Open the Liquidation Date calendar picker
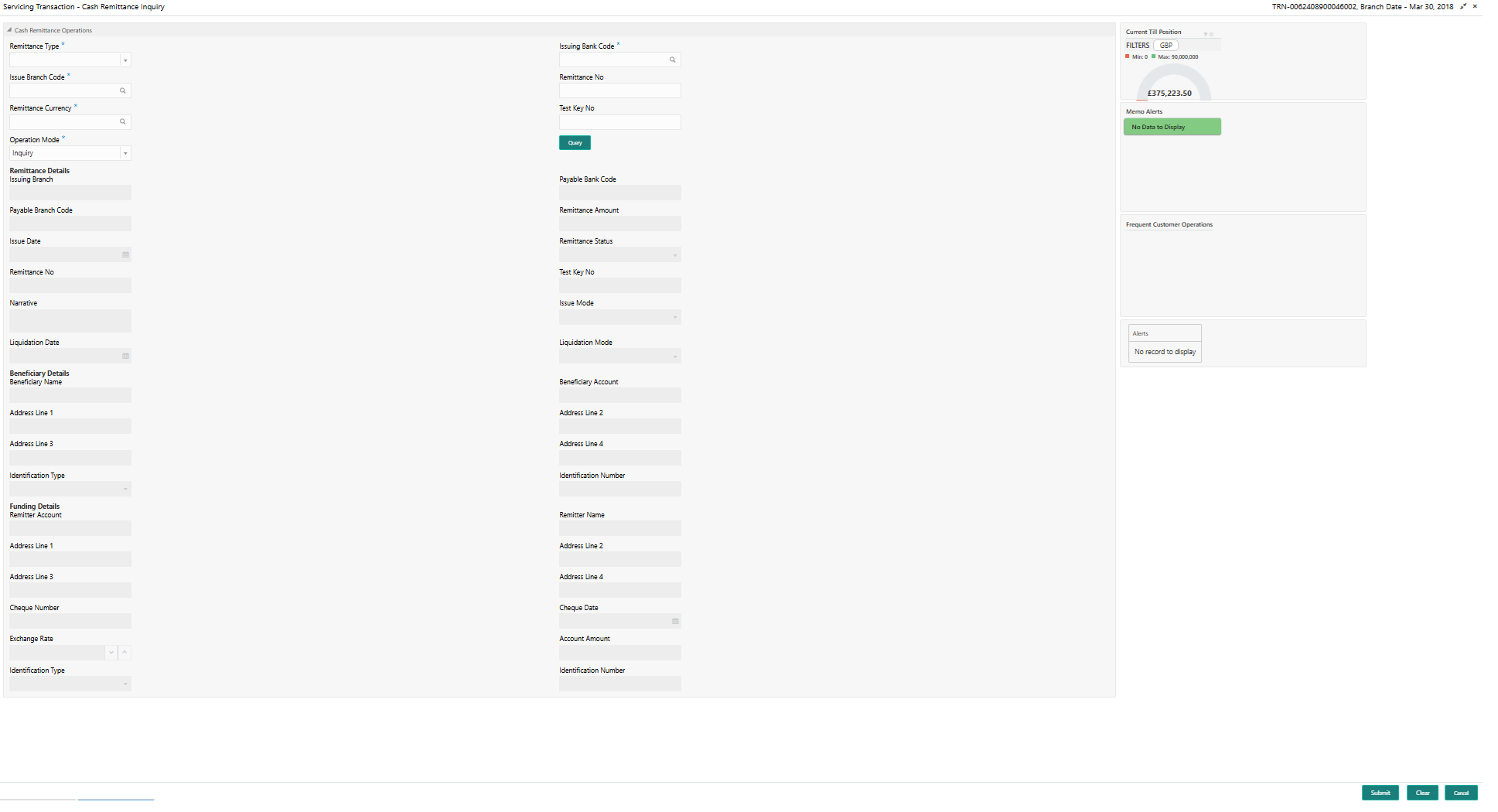Image resolution: width=1498 pixels, height=812 pixels. tap(125, 357)
